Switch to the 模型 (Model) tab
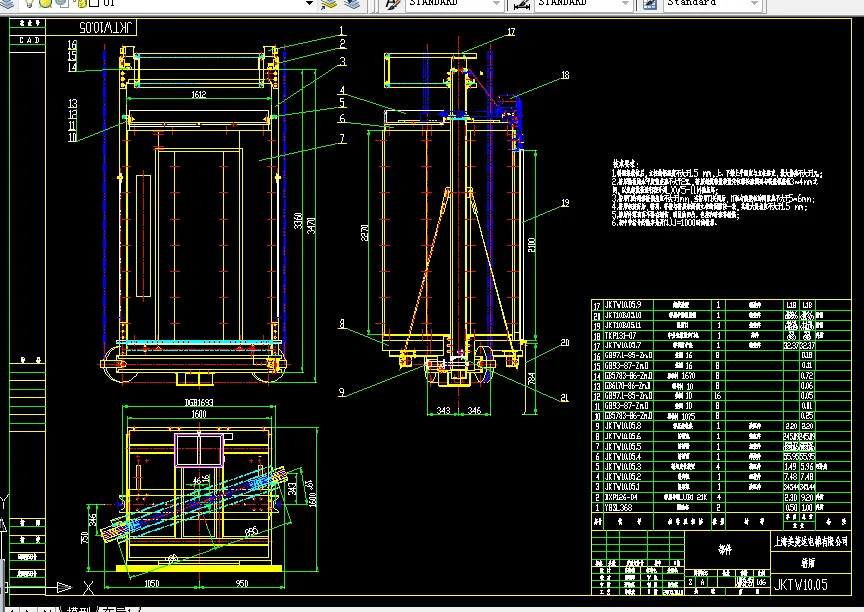The height and width of the screenshot is (612, 864). tap(78, 609)
